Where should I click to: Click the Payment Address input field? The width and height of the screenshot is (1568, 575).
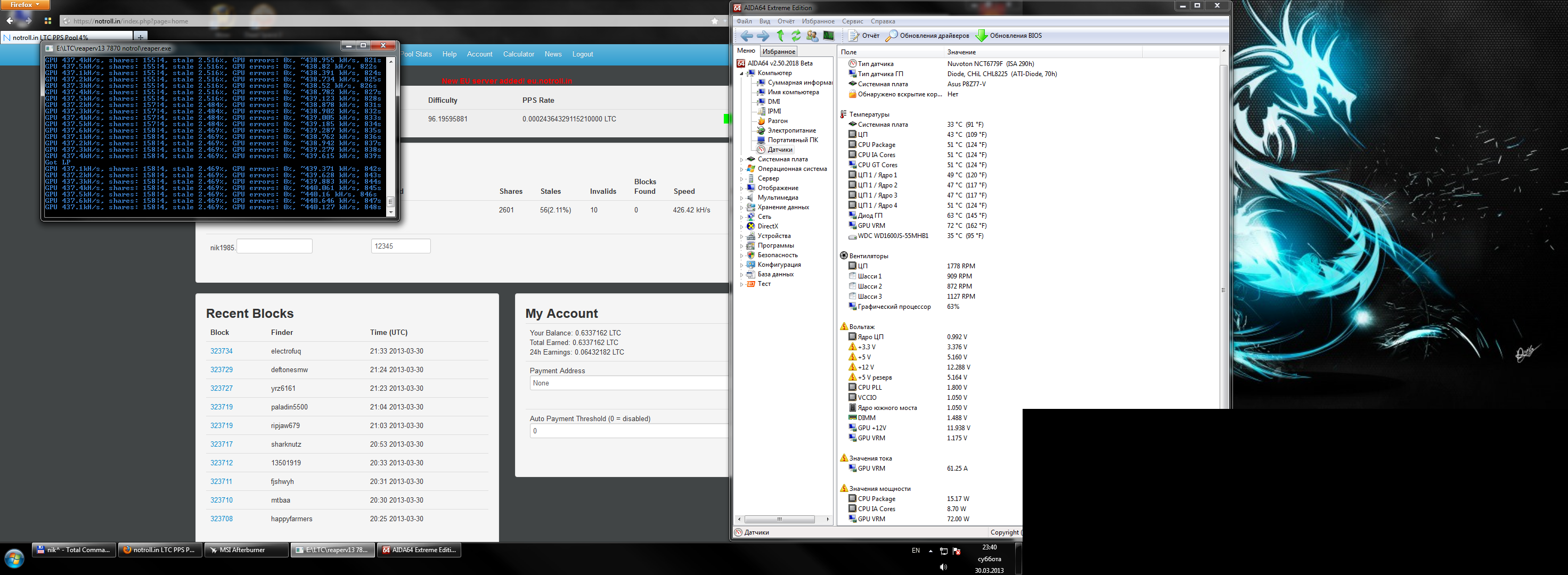pos(628,383)
